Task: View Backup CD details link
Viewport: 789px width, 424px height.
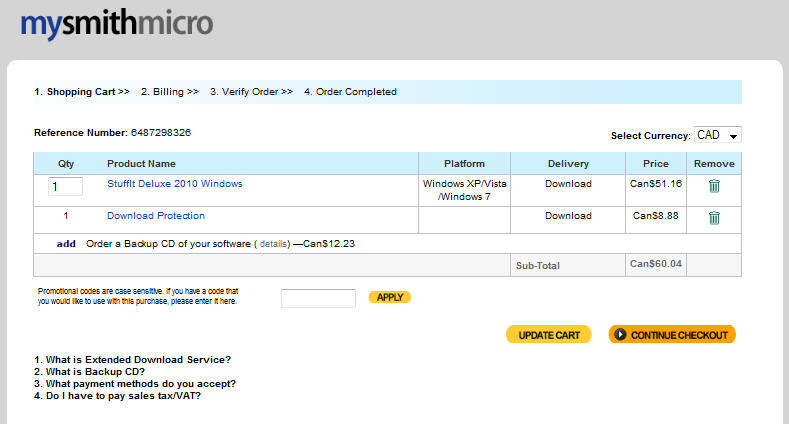Action: (274, 244)
